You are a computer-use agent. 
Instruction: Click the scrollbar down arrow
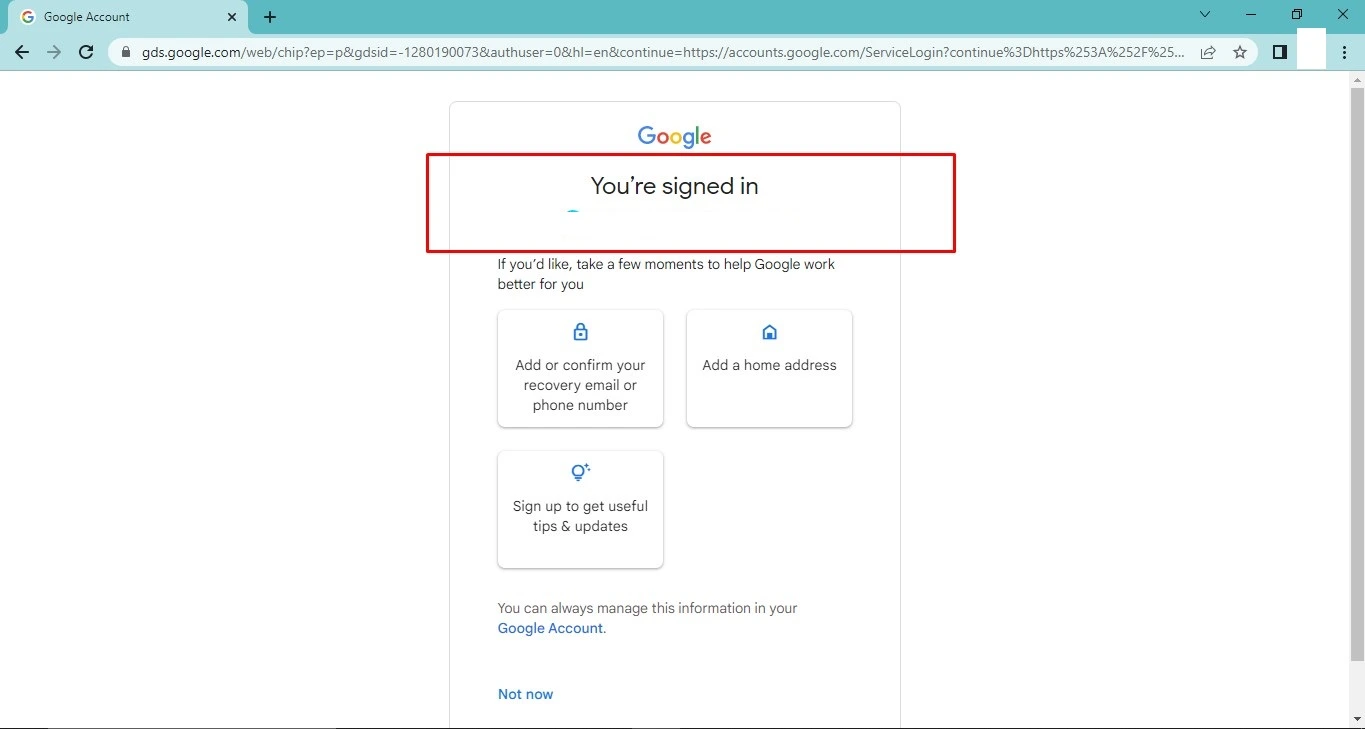(x=1356, y=719)
